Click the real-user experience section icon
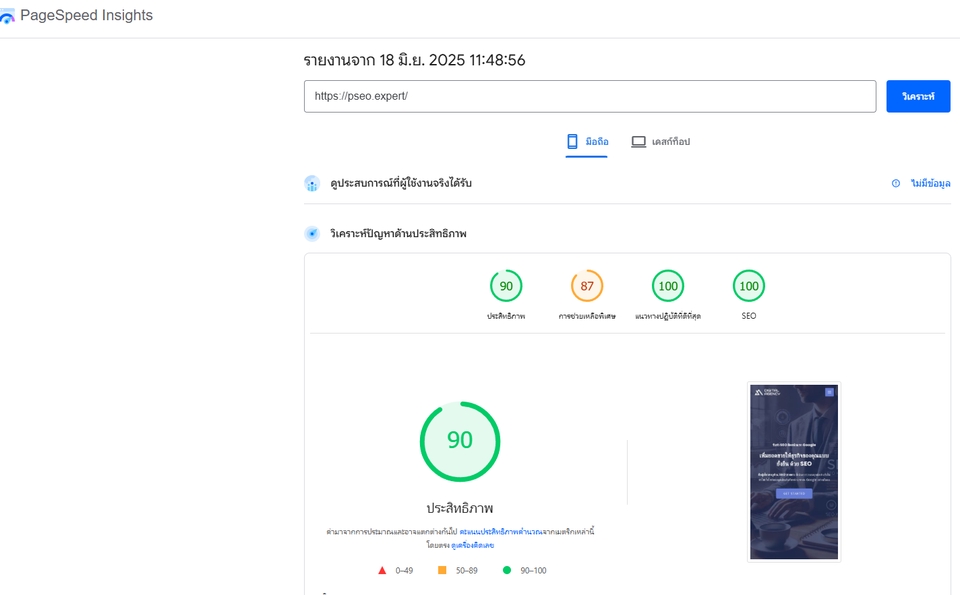Image resolution: width=960 pixels, height=595 pixels. pyautogui.click(x=312, y=184)
